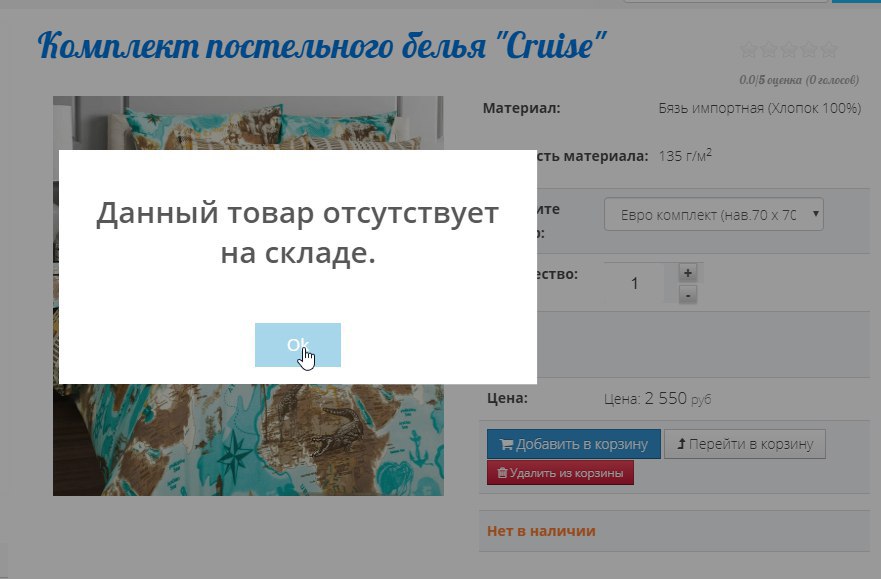Image resolution: width=881 pixels, height=579 pixels.
Task: Click material value Бязь импортная (Хлопок 100%)
Action: [760, 108]
